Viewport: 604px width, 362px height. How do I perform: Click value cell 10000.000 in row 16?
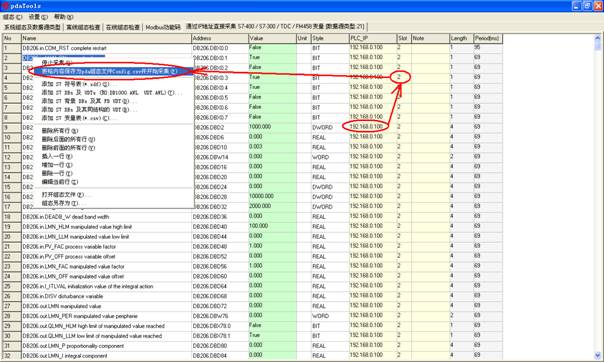[272, 197]
